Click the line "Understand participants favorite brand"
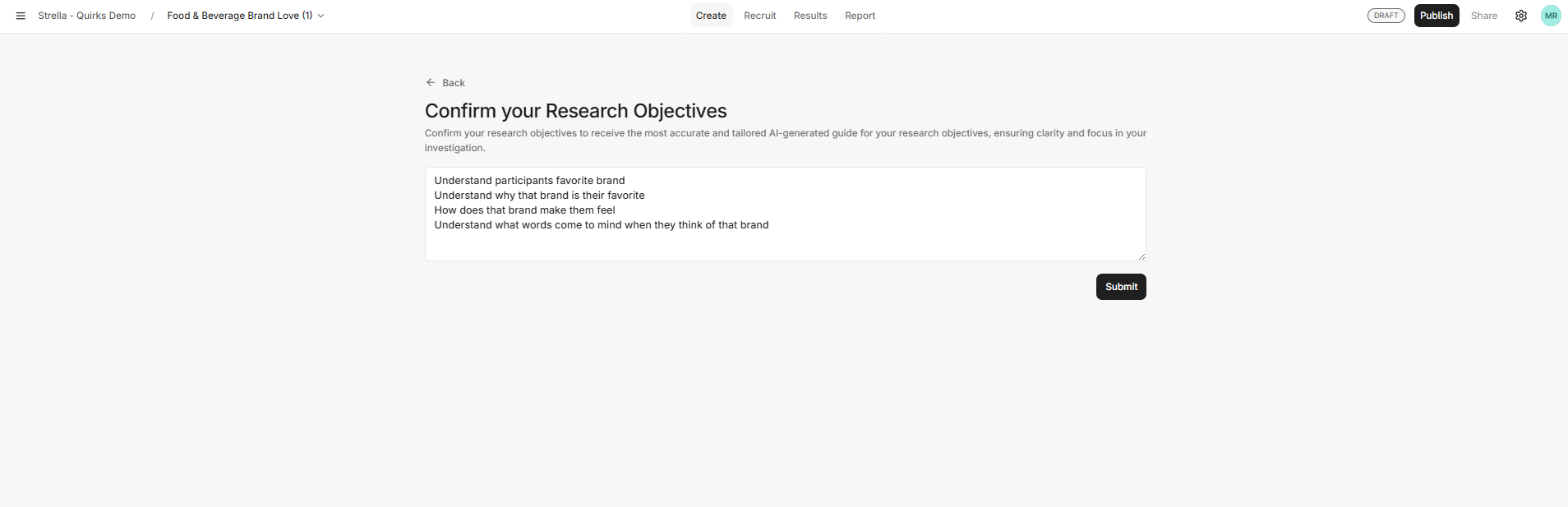This screenshot has height=507, width=1568. pos(529,181)
